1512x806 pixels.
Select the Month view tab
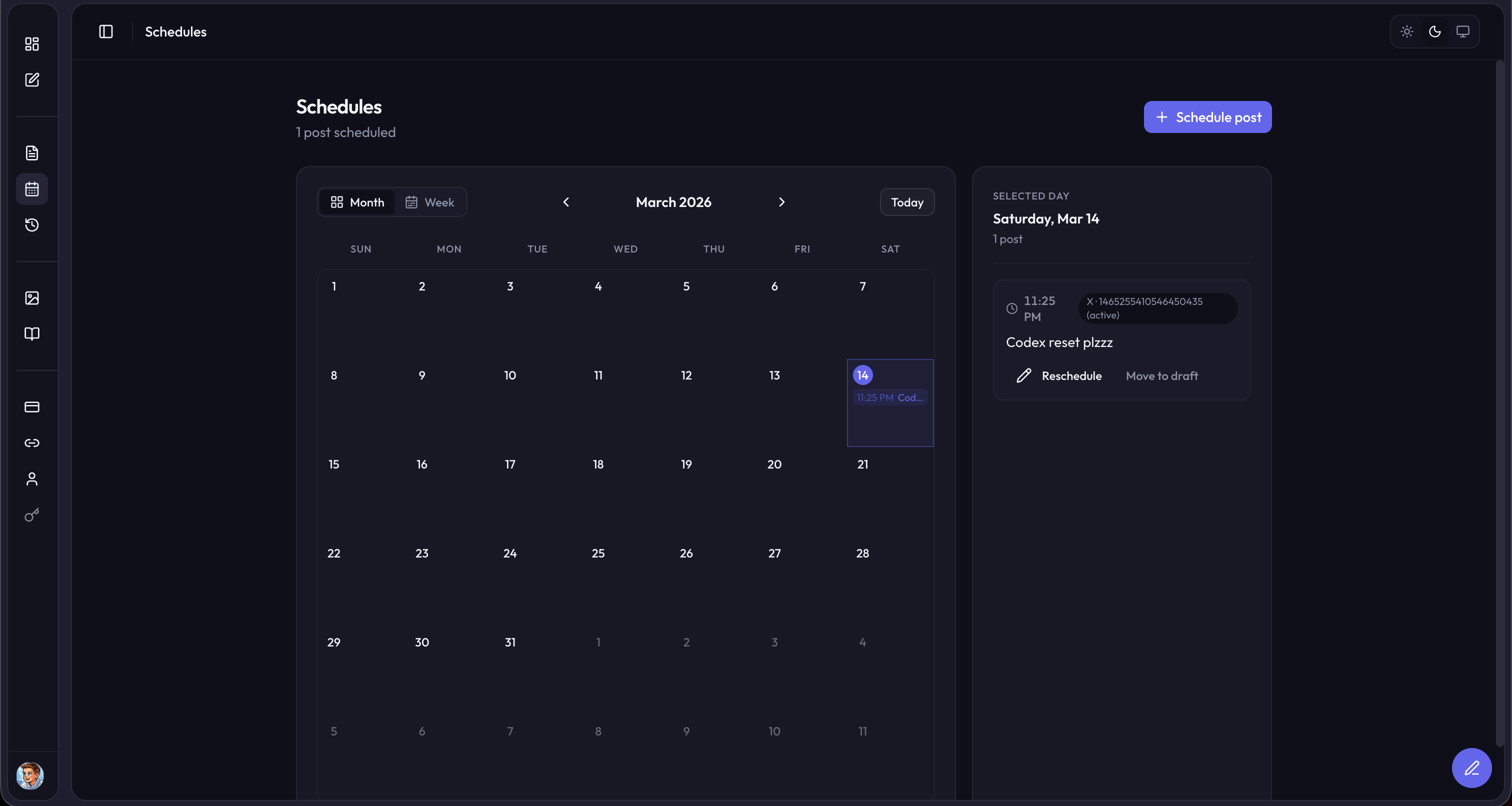click(357, 202)
